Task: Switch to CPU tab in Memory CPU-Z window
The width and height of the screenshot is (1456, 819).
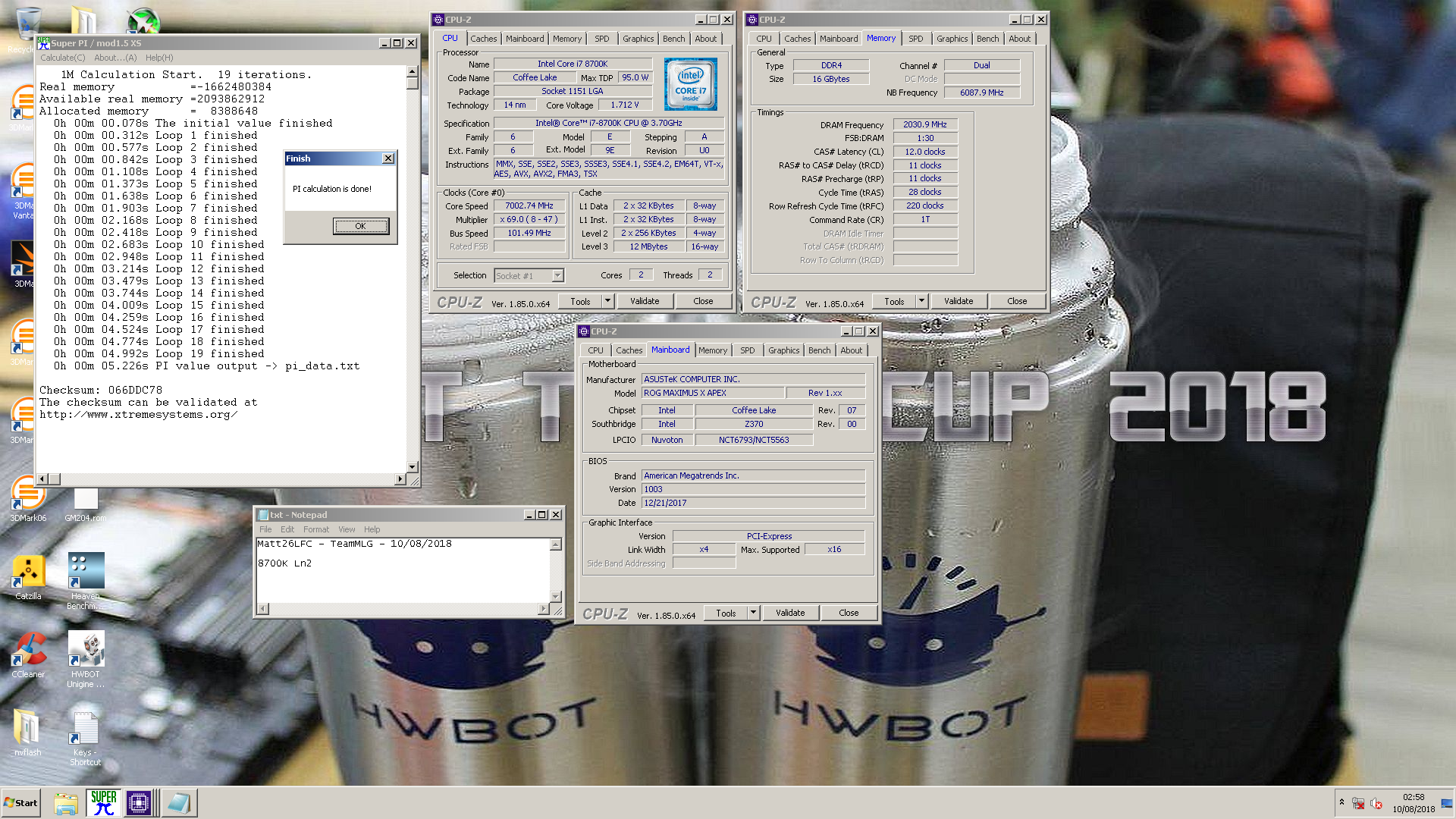Action: pyautogui.click(x=764, y=39)
